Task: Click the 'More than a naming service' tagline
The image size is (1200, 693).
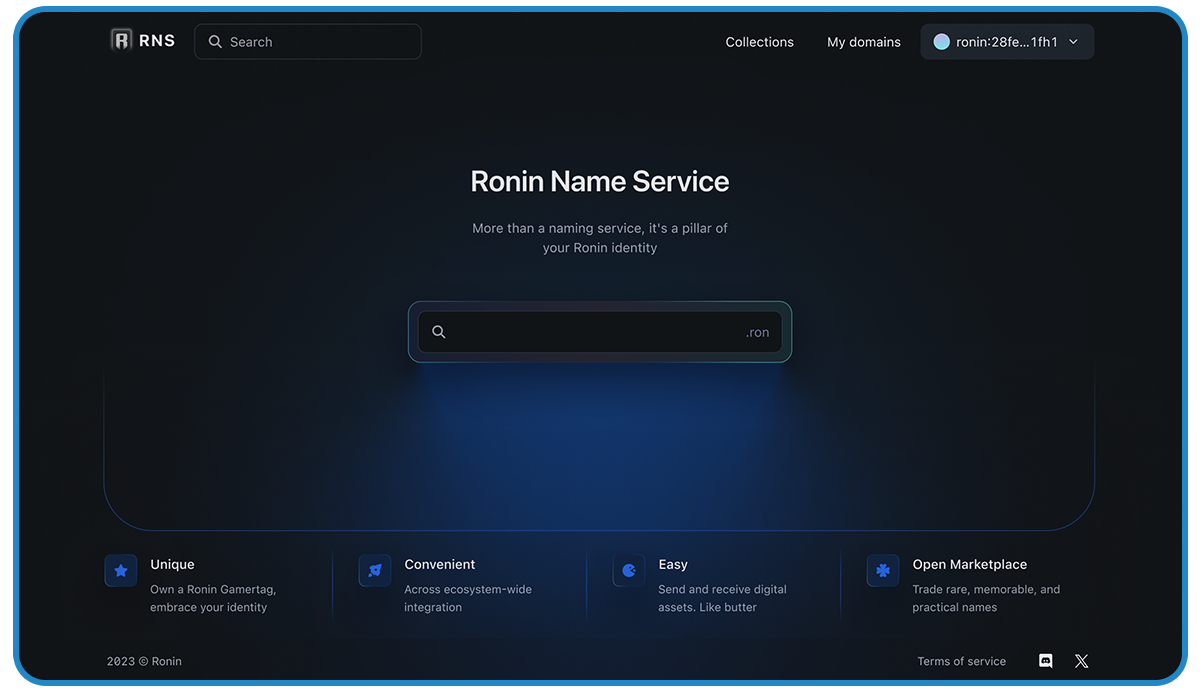Action: (x=600, y=238)
